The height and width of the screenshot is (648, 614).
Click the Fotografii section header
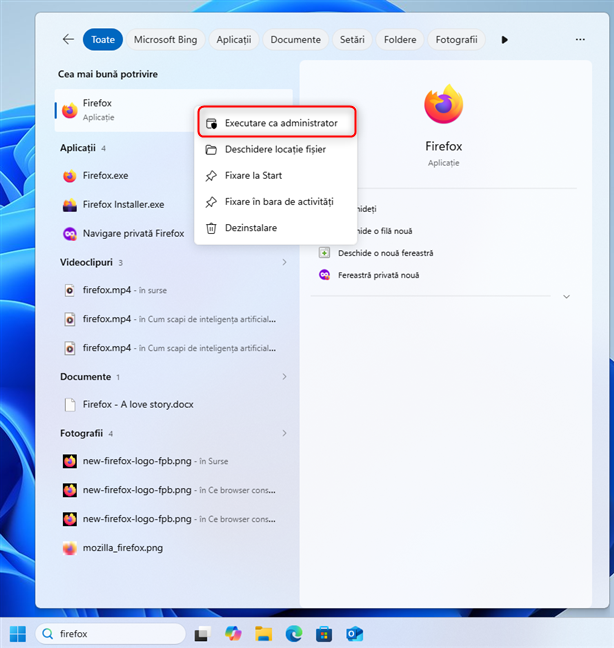(x=81, y=434)
